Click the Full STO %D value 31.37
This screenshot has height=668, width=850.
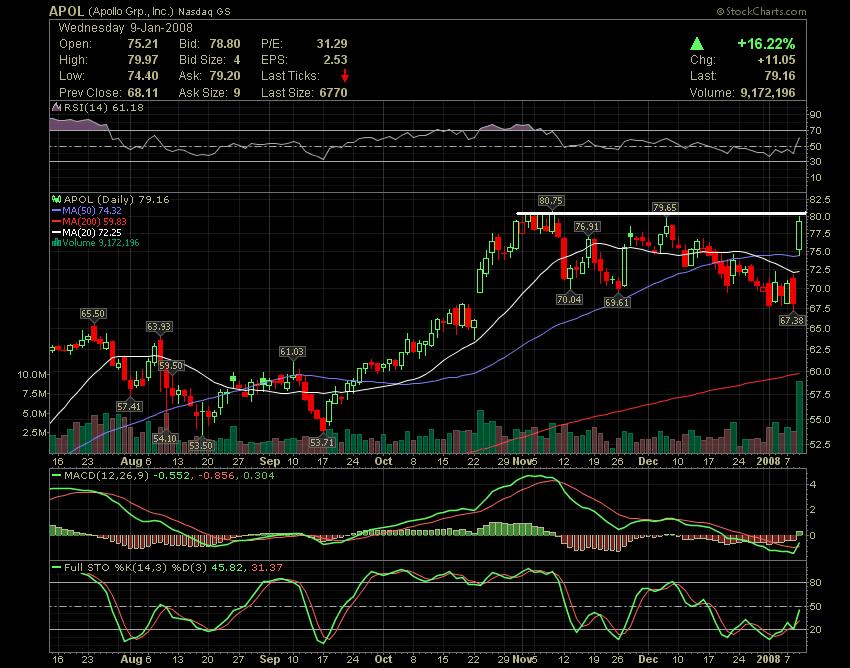tap(267, 568)
